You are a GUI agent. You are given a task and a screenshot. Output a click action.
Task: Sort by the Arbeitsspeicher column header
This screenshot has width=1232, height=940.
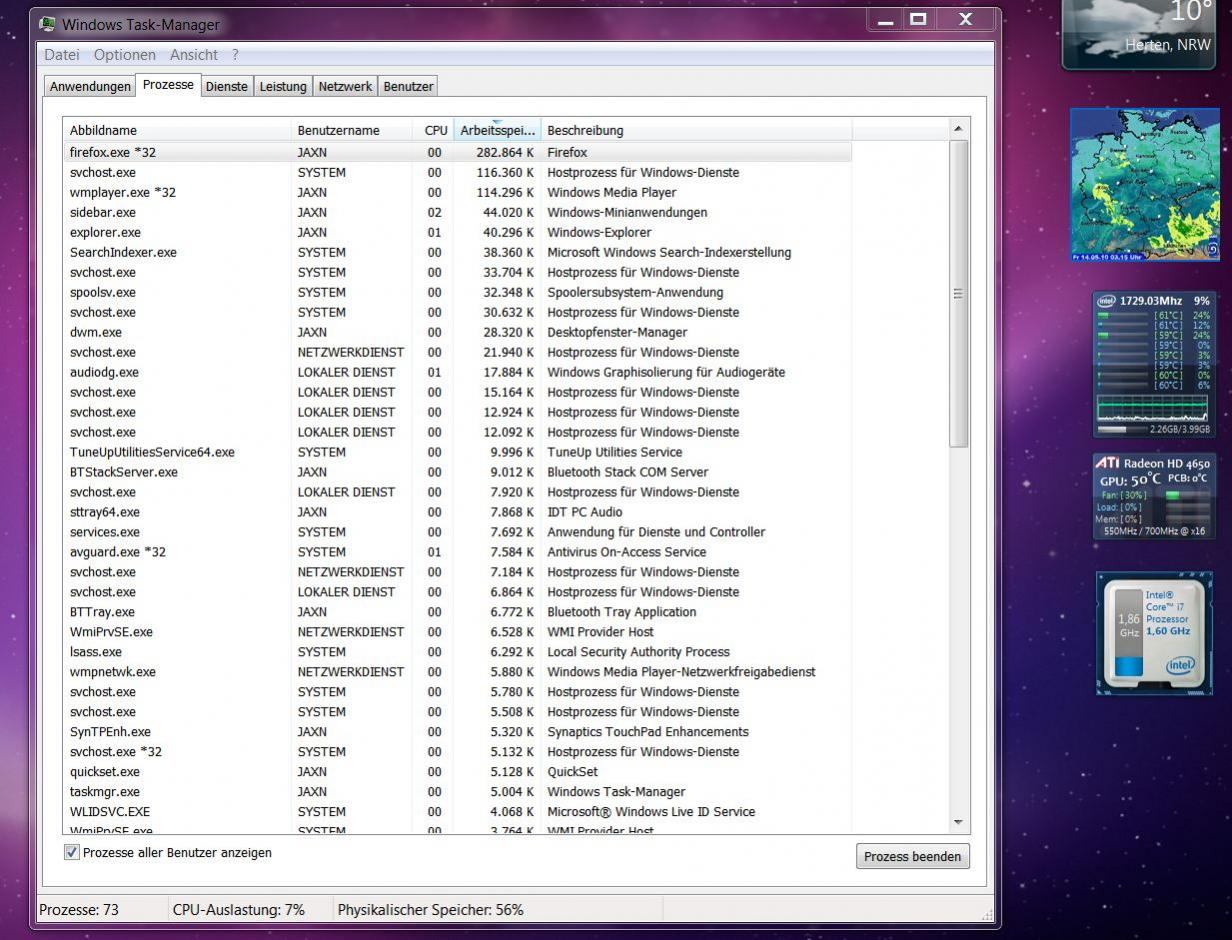(x=497, y=130)
